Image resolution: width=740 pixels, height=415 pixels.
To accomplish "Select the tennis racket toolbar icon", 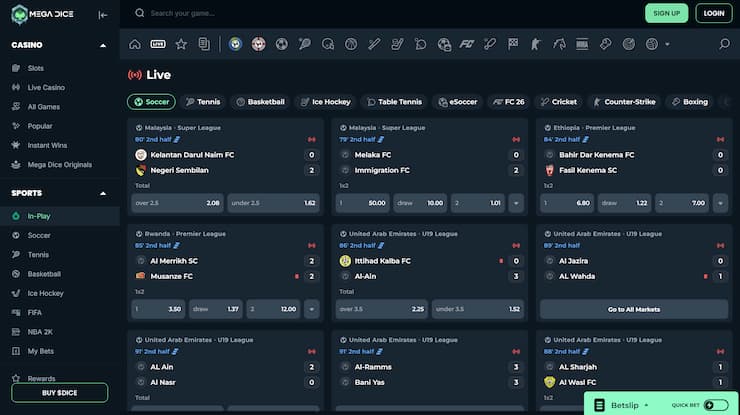I will tap(305, 44).
